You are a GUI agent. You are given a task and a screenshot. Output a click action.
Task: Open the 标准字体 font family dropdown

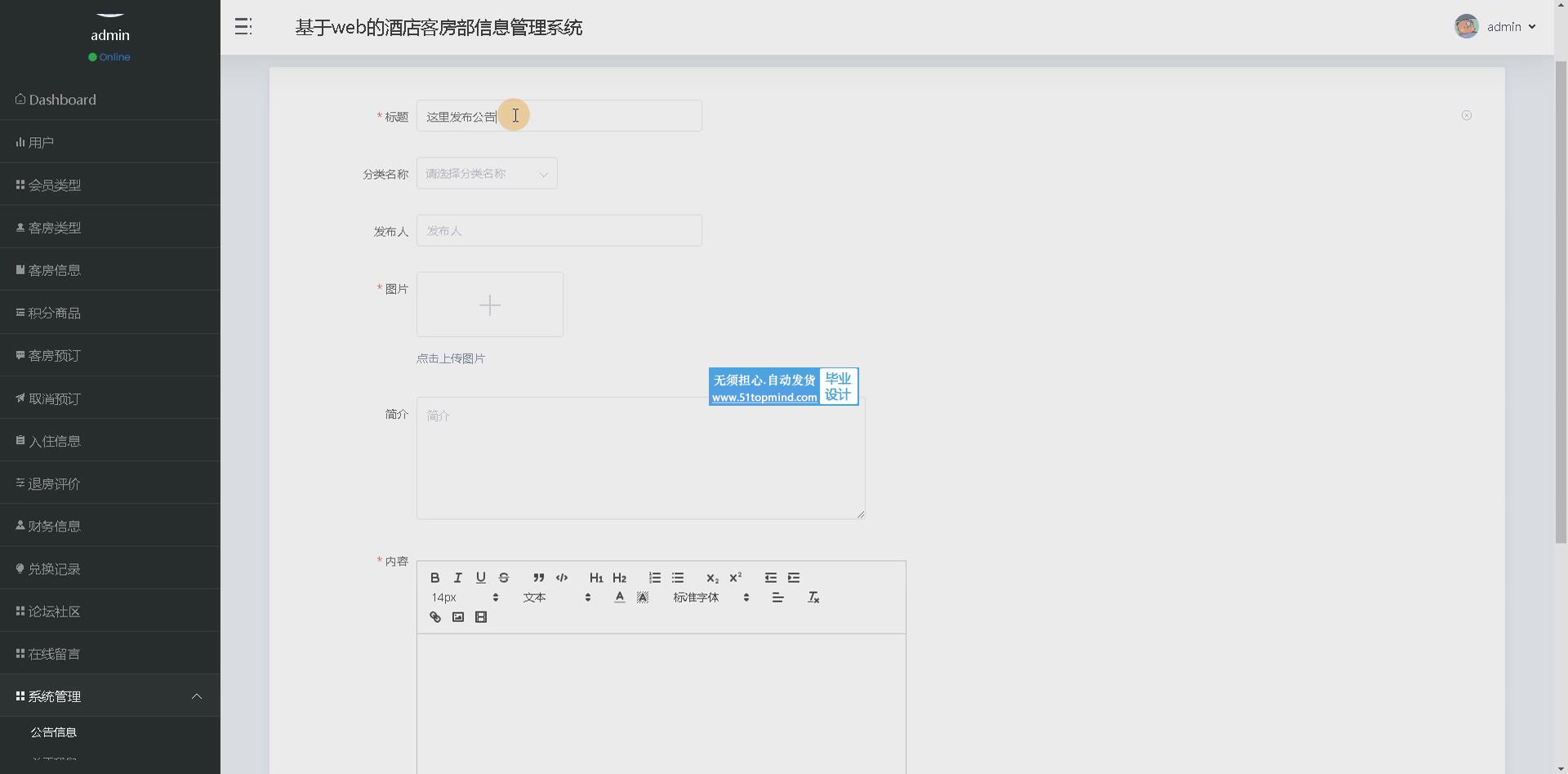(710, 598)
